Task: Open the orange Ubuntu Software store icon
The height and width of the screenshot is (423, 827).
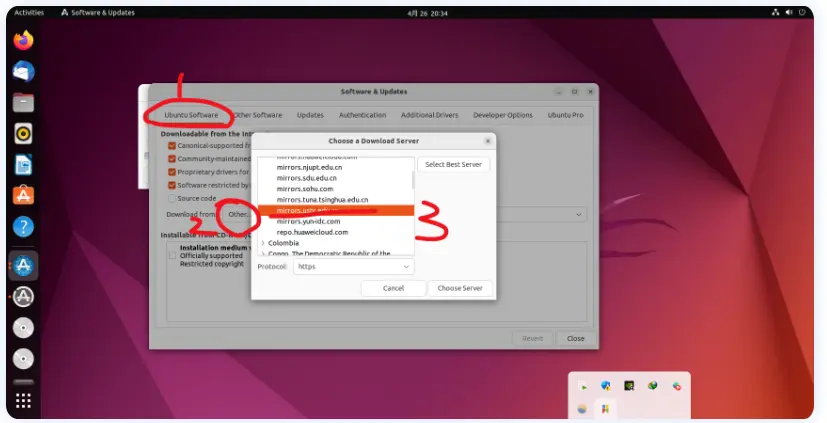Action: point(23,196)
